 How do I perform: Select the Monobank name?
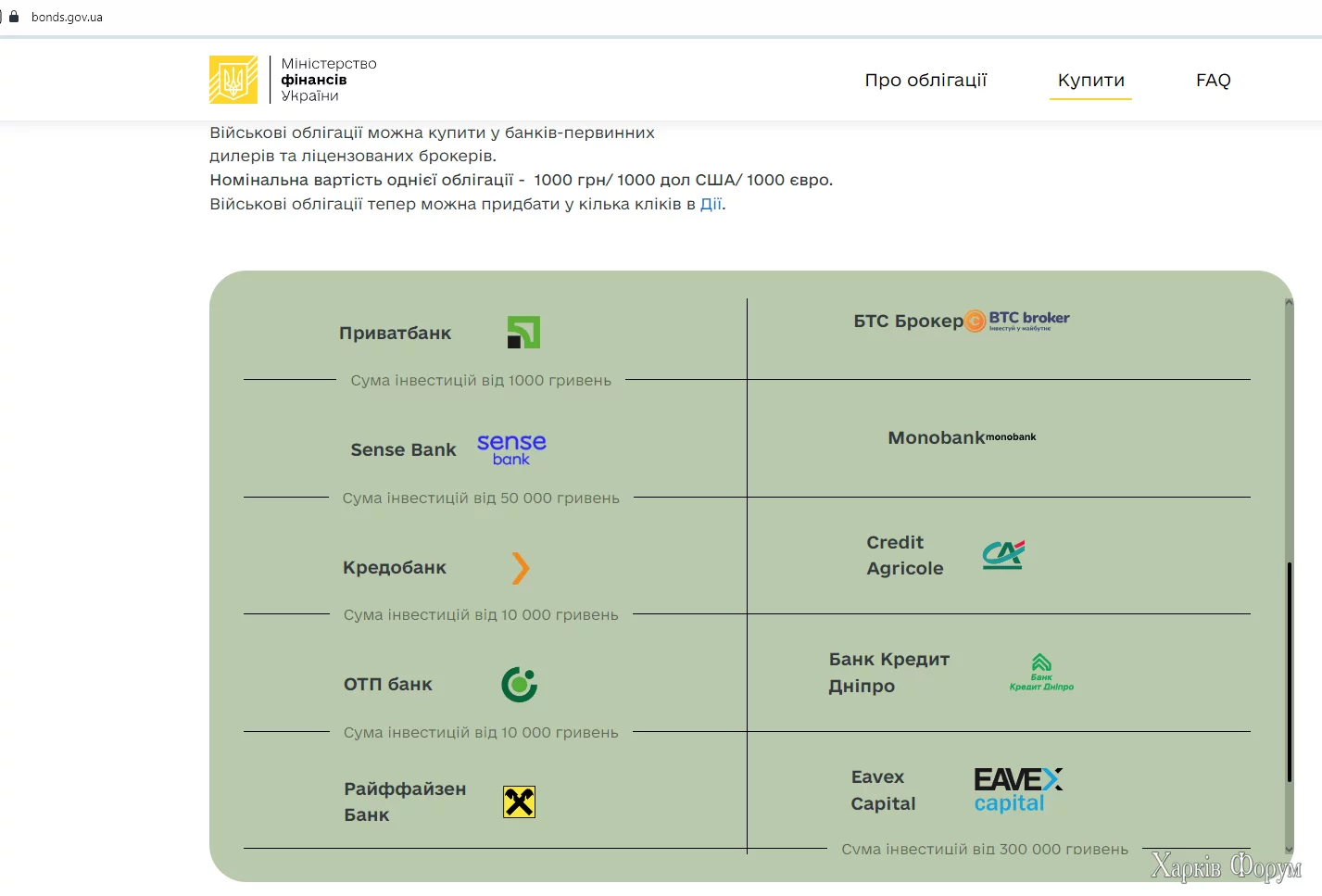tap(937, 438)
